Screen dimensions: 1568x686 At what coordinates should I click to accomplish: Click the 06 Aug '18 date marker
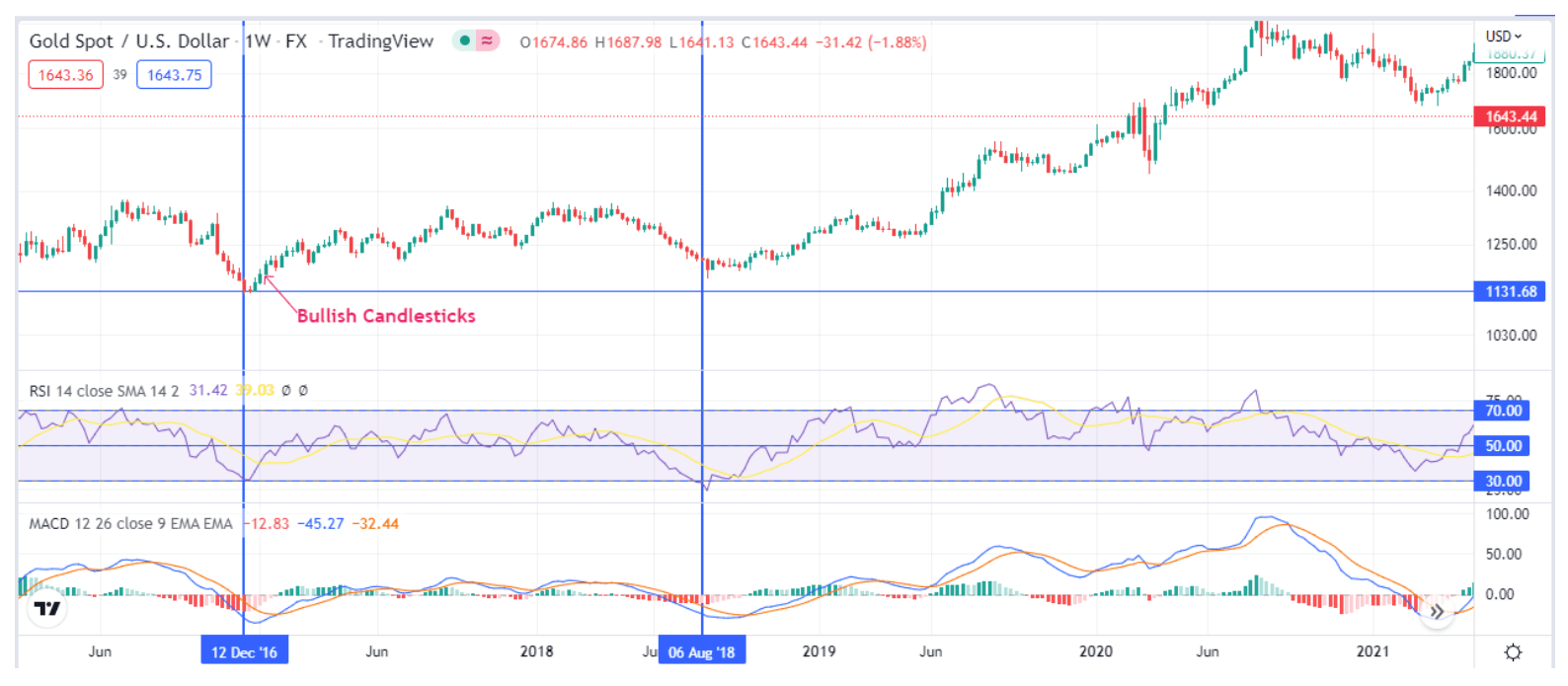point(702,651)
